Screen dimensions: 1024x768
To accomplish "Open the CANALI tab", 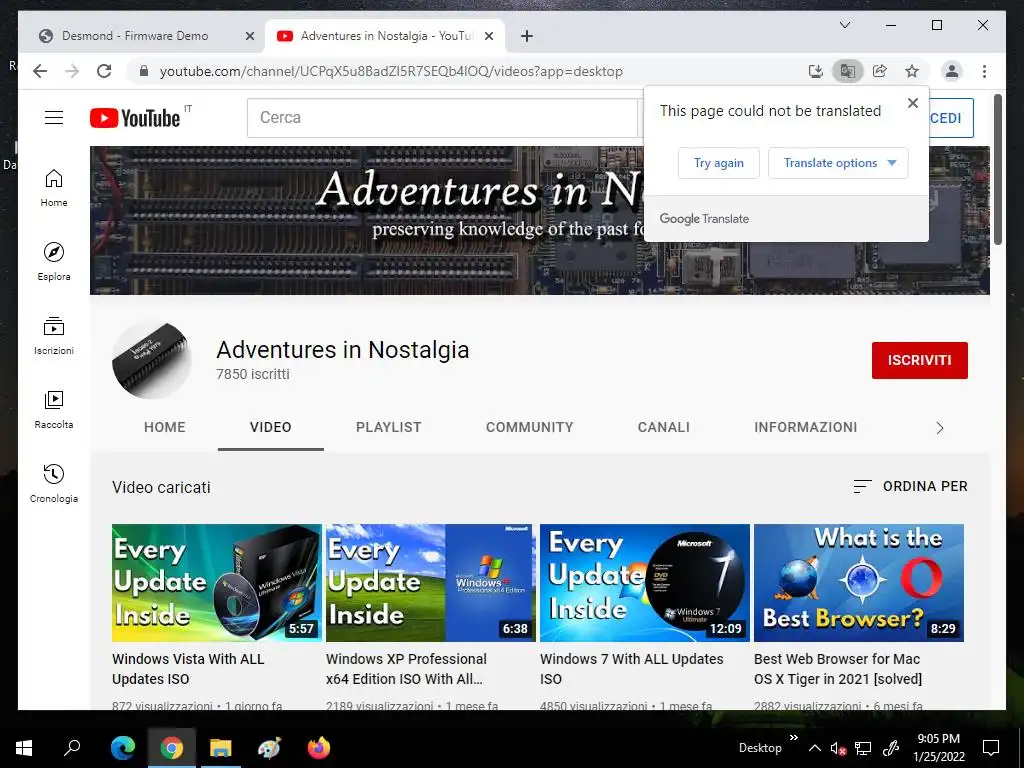I will [664, 427].
